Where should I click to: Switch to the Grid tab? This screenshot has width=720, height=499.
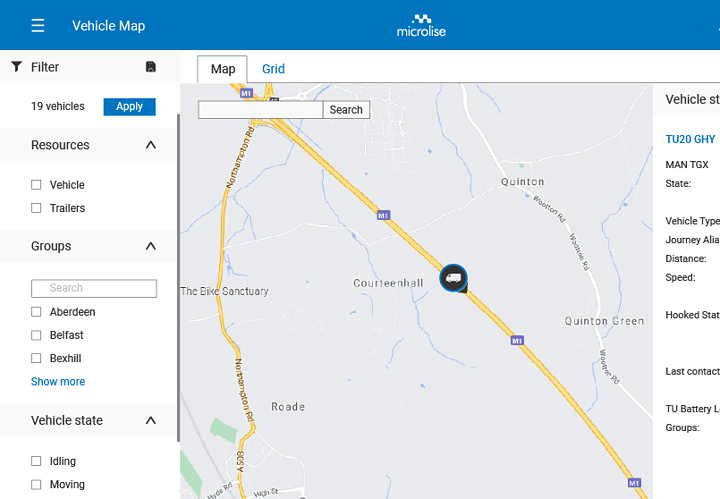pos(273,69)
